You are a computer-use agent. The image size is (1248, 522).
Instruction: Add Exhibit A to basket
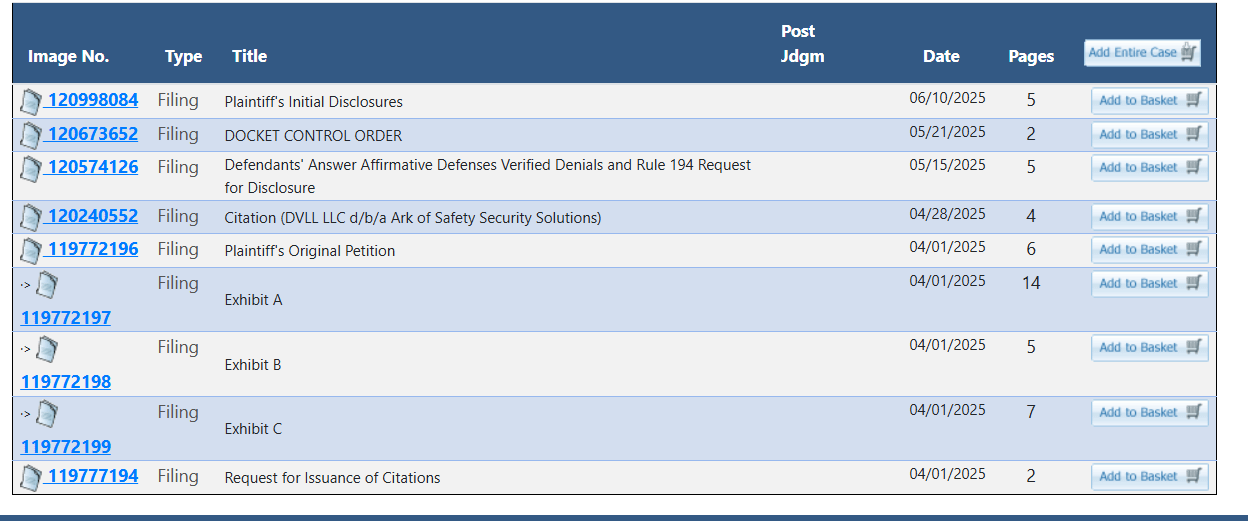[x=1150, y=283]
